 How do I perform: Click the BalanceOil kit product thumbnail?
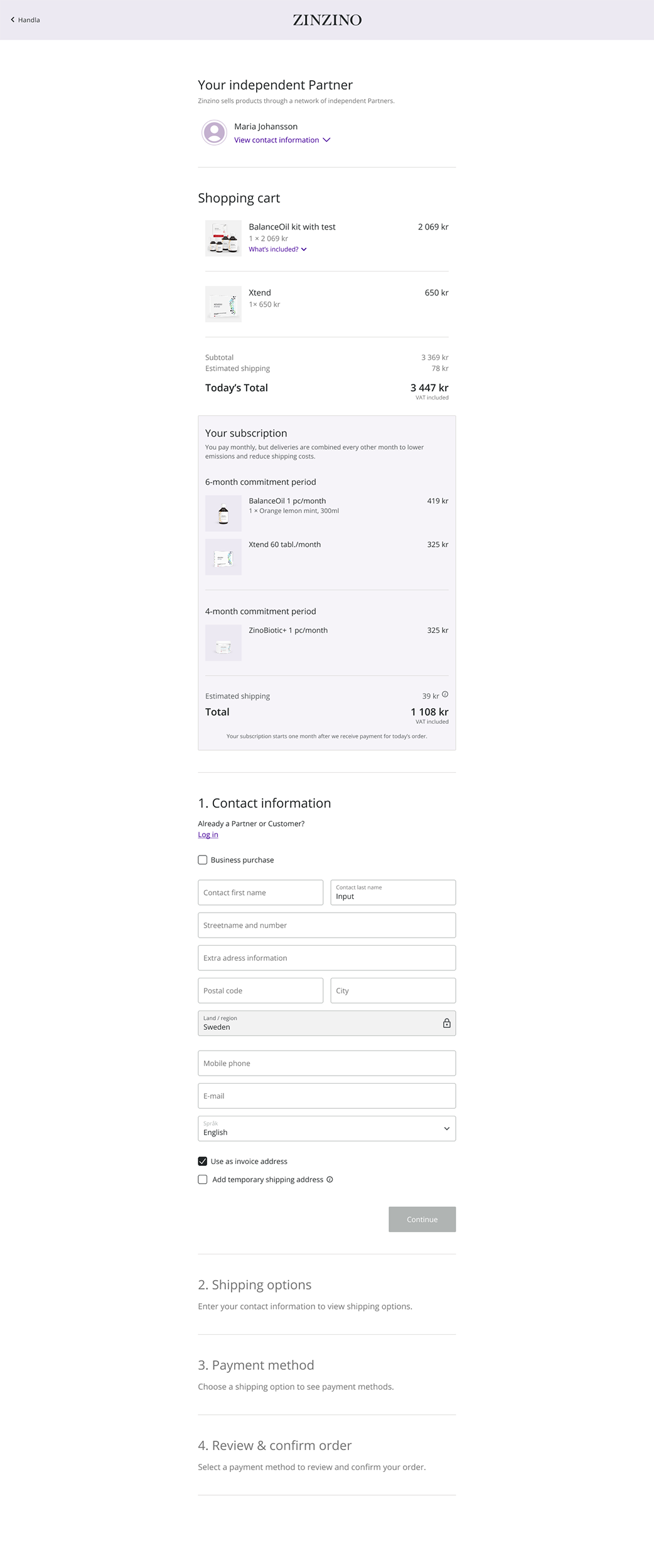tap(223, 238)
